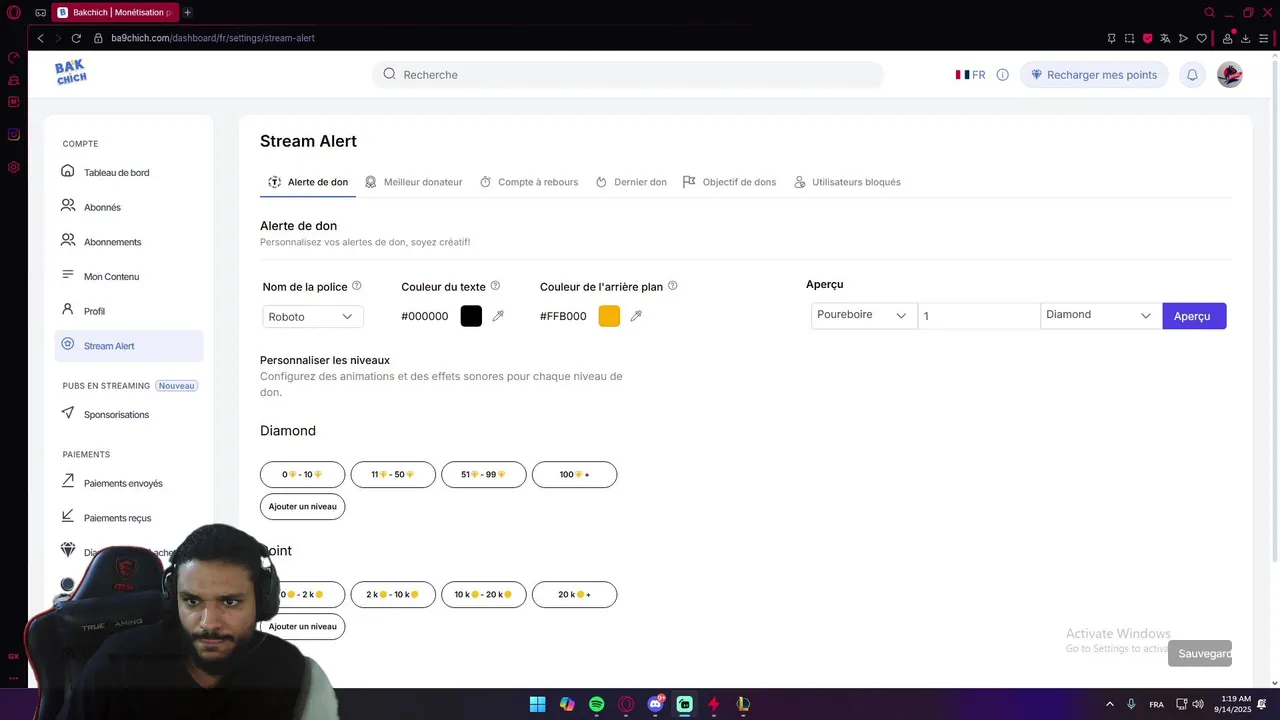Viewport: 1280px width, 720px height.
Task: Open Abonnés in sidebar
Action: (x=129, y=207)
